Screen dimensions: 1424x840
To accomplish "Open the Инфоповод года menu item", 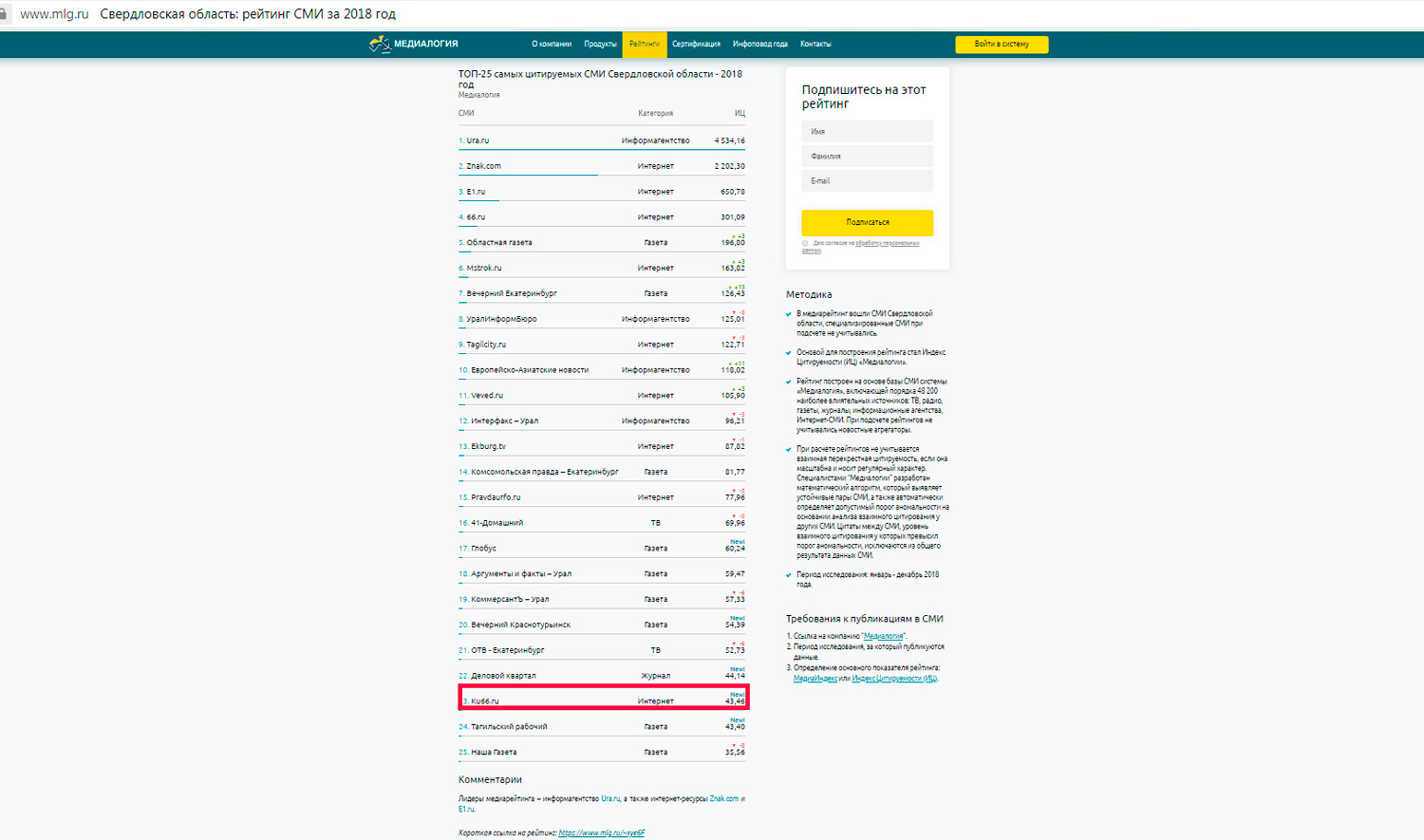I will (x=759, y=45).
